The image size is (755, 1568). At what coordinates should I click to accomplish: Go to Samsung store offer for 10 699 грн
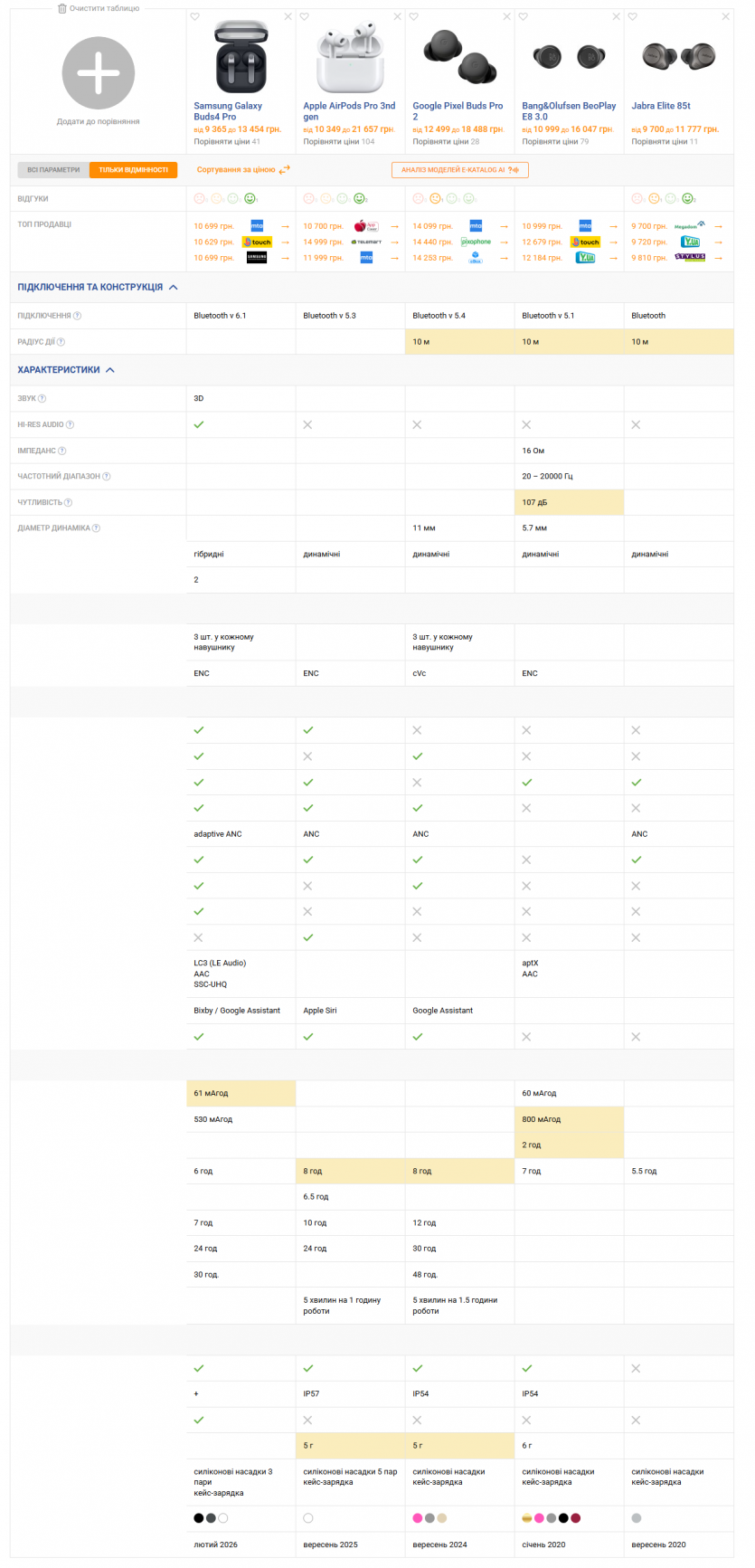(x=257, y=258)
